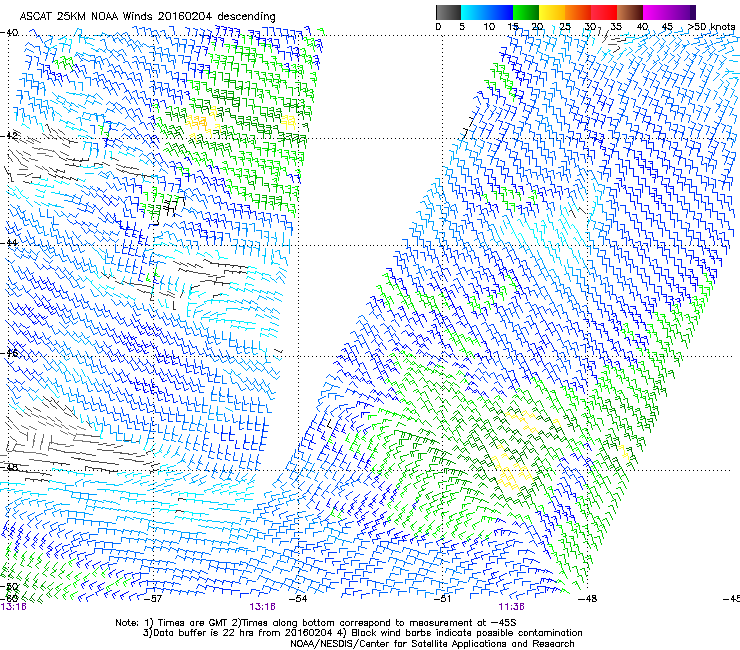
Task: Click the cyan-blue 5-15 knots legend swatch
Action: [x=487, y=12]
